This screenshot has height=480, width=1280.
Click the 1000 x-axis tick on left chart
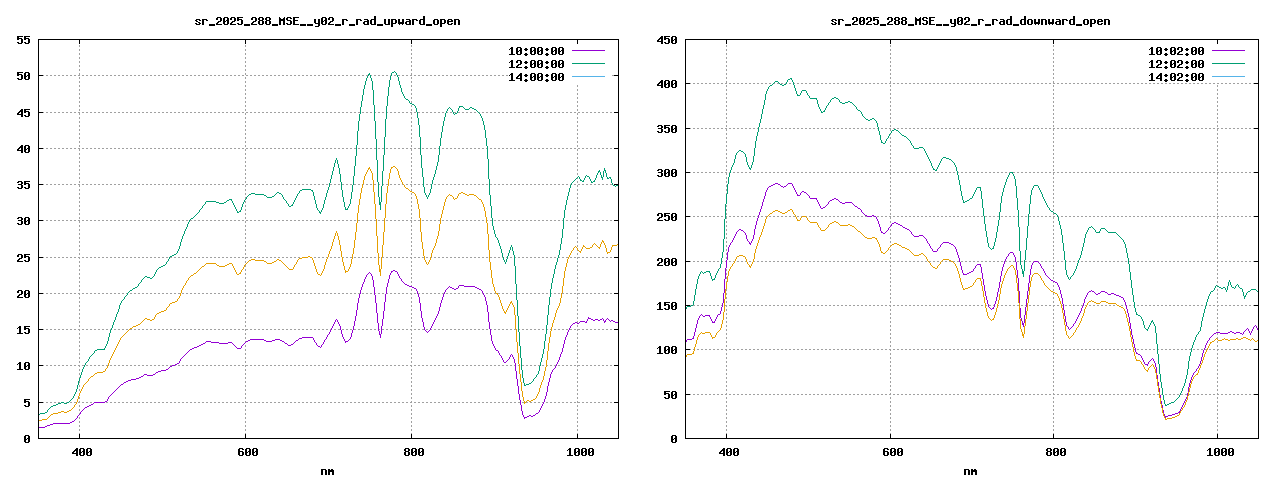pos(577,452)
